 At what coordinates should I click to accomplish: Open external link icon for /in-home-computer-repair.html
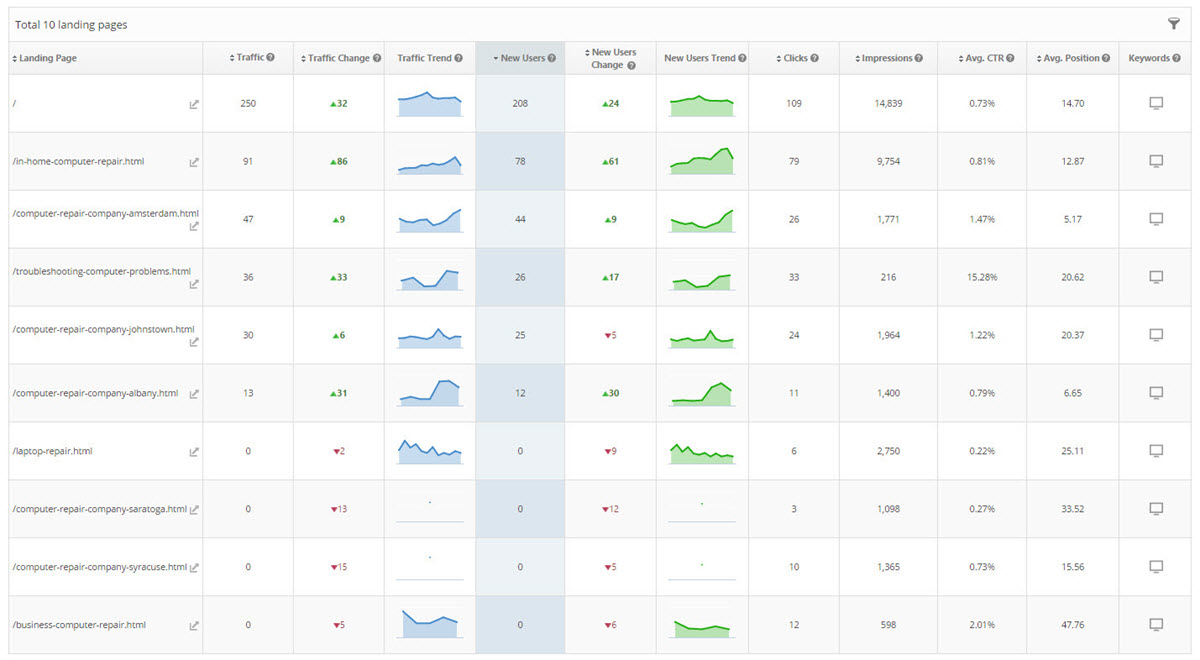[194, 162]
